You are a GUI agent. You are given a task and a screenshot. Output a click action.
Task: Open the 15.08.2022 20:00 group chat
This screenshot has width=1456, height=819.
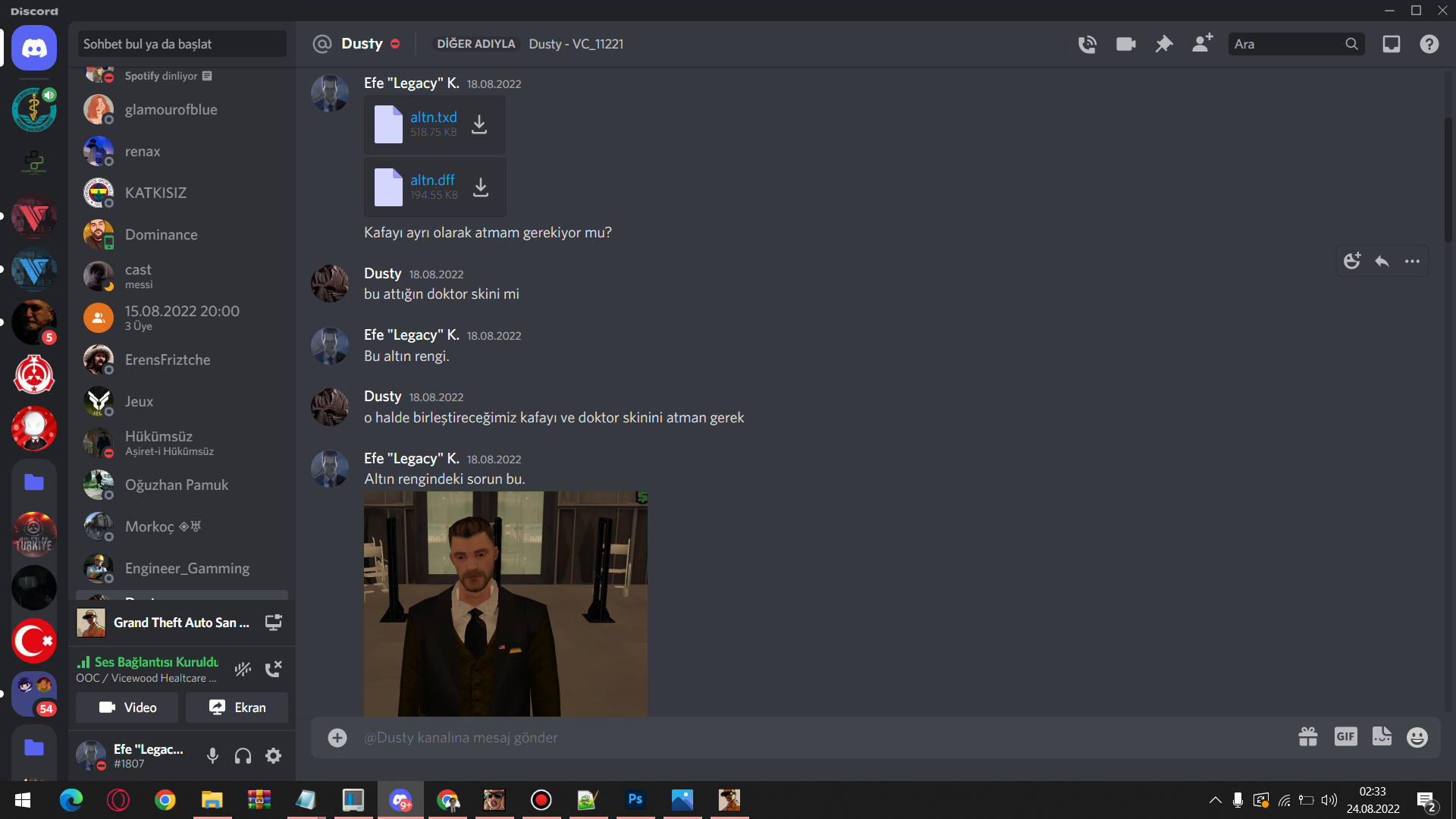182,318
